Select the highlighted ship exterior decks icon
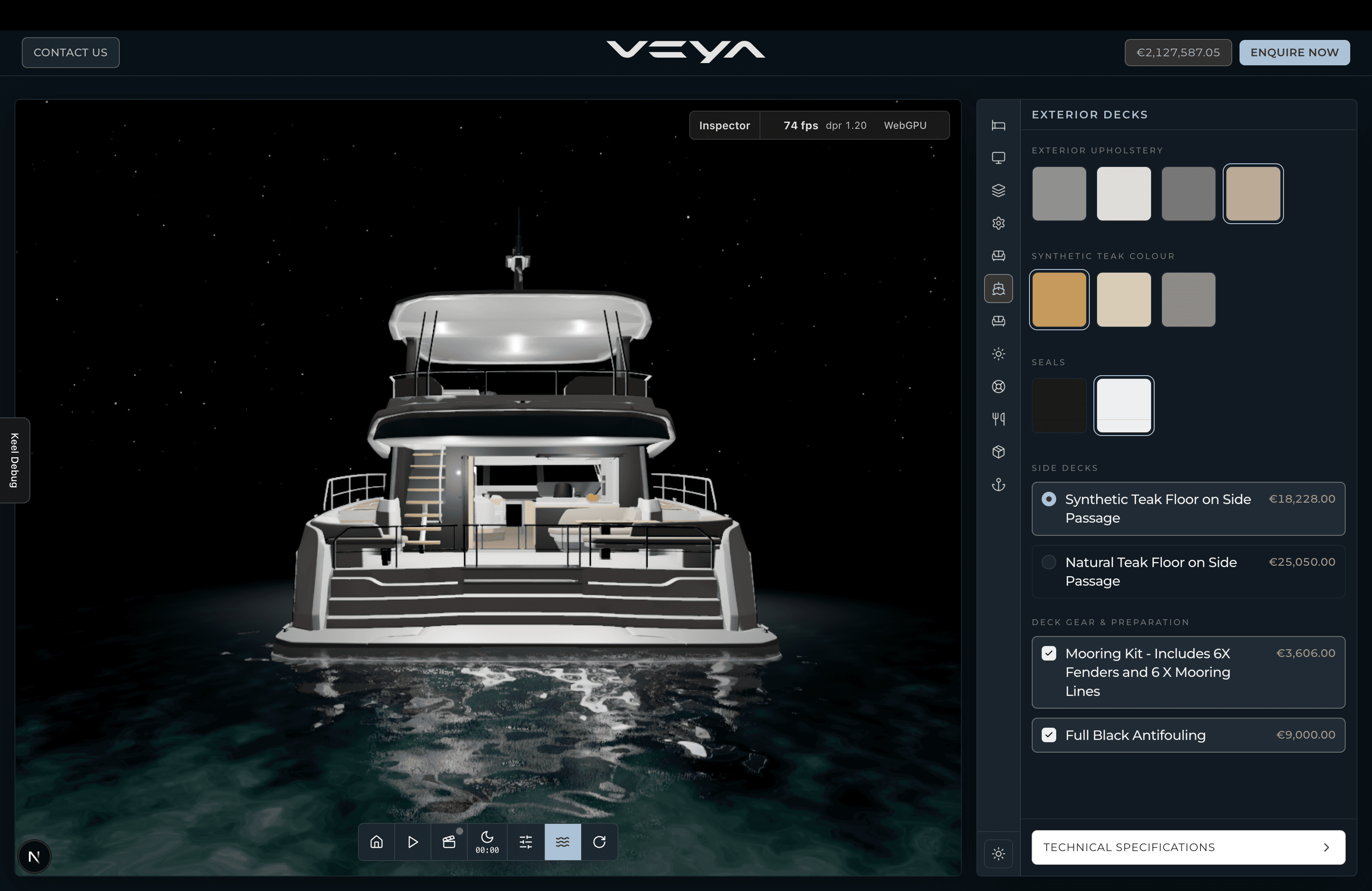The width and height of the screenshot is (1372, 891). 999,288
